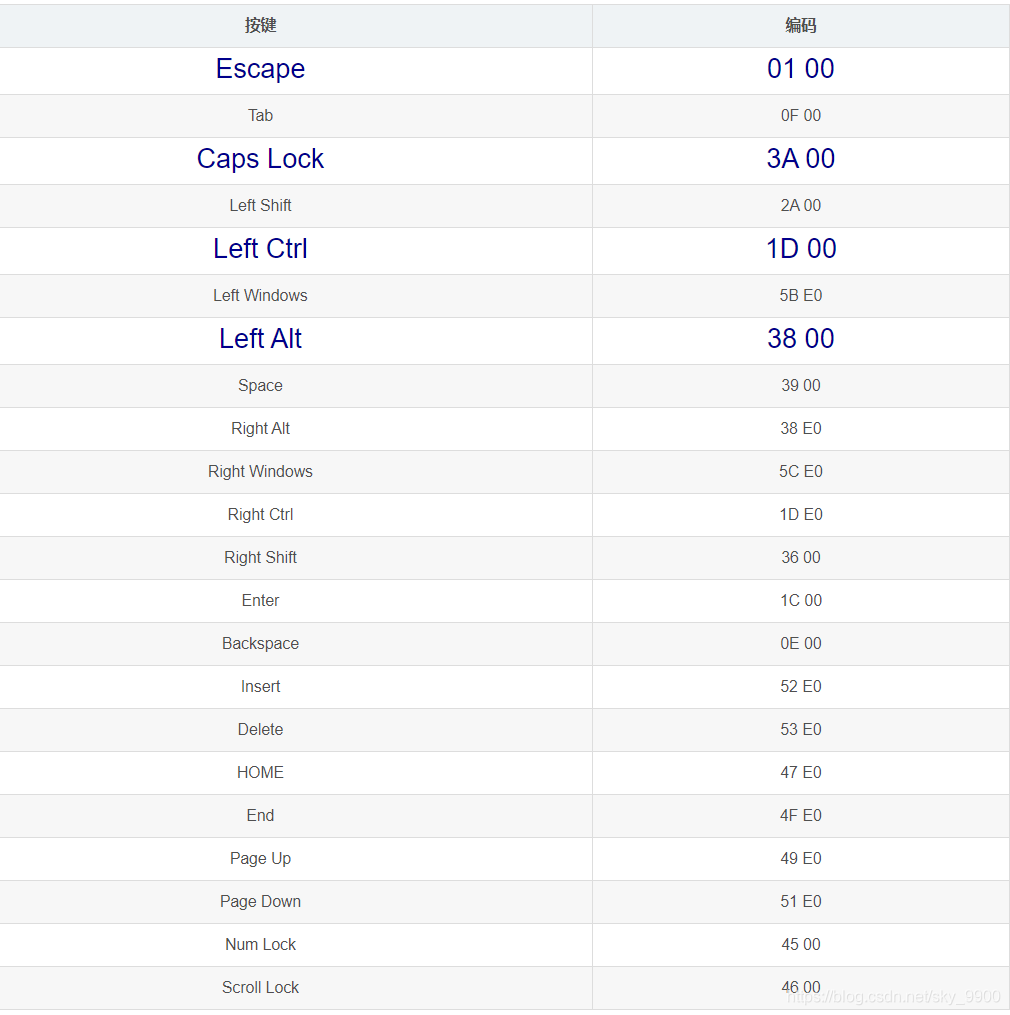Select the code 1C 00

pyautogui.click(x=801, y=601)
